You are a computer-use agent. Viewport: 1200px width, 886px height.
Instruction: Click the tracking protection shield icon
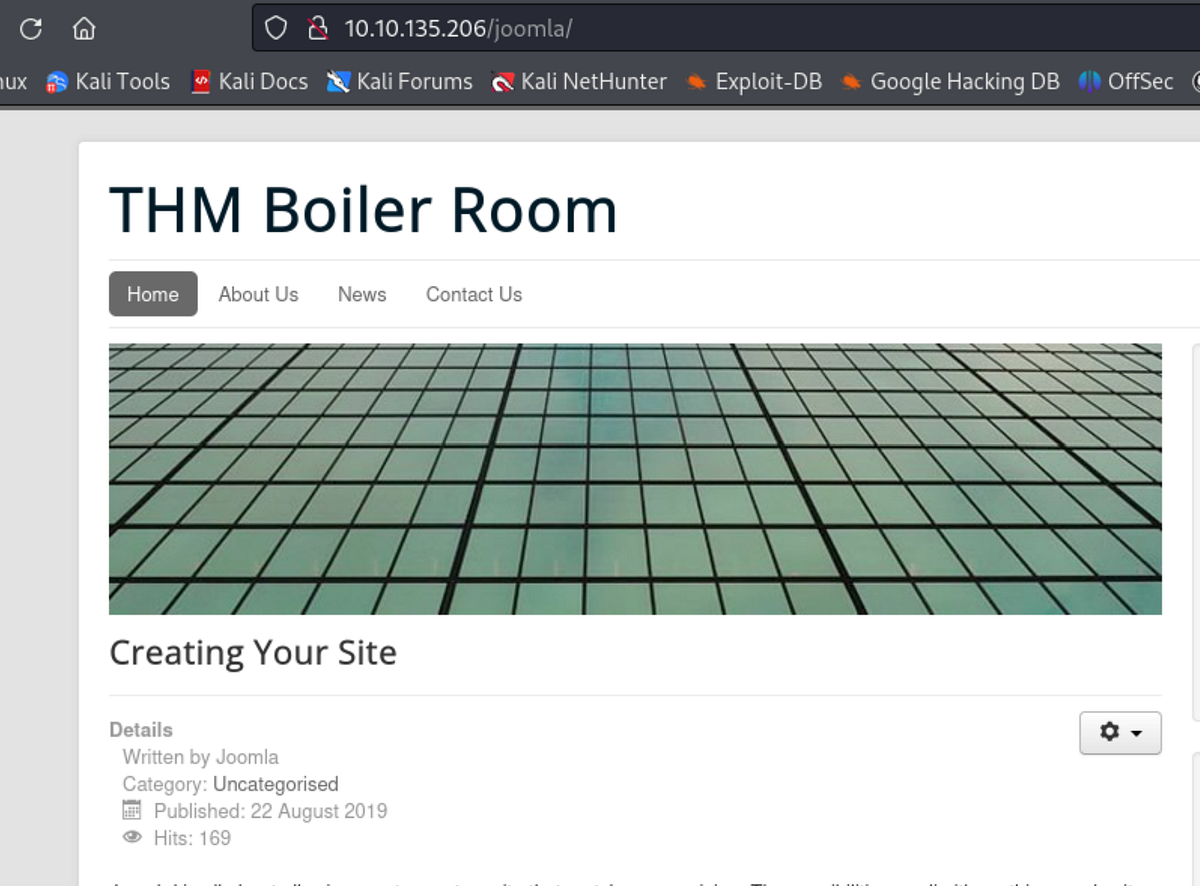coord(274,28)
